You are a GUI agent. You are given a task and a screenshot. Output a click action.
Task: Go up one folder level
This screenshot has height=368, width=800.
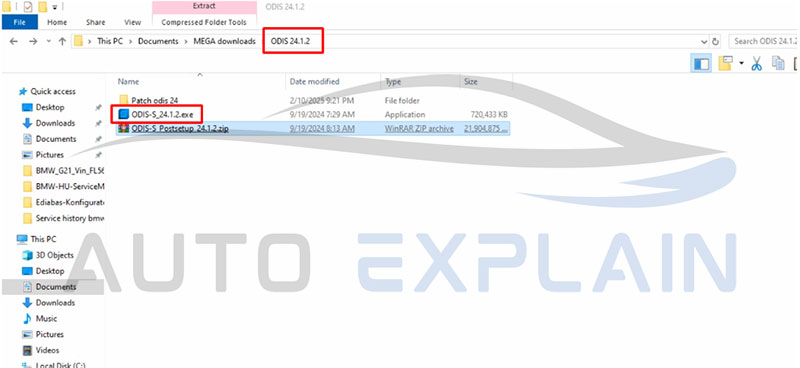[x=62, y=41]
